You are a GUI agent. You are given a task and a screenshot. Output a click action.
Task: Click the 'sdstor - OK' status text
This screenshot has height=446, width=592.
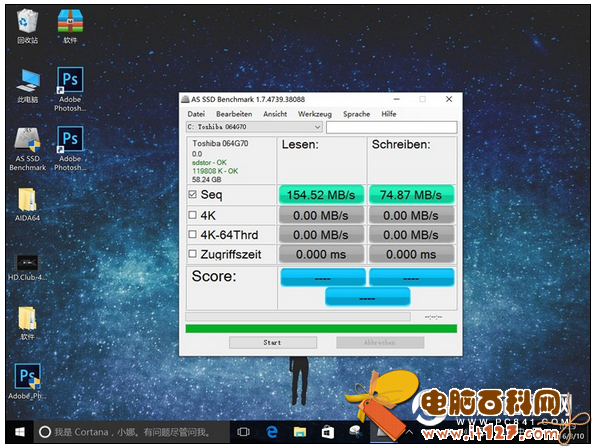click(x=209, y=162)
